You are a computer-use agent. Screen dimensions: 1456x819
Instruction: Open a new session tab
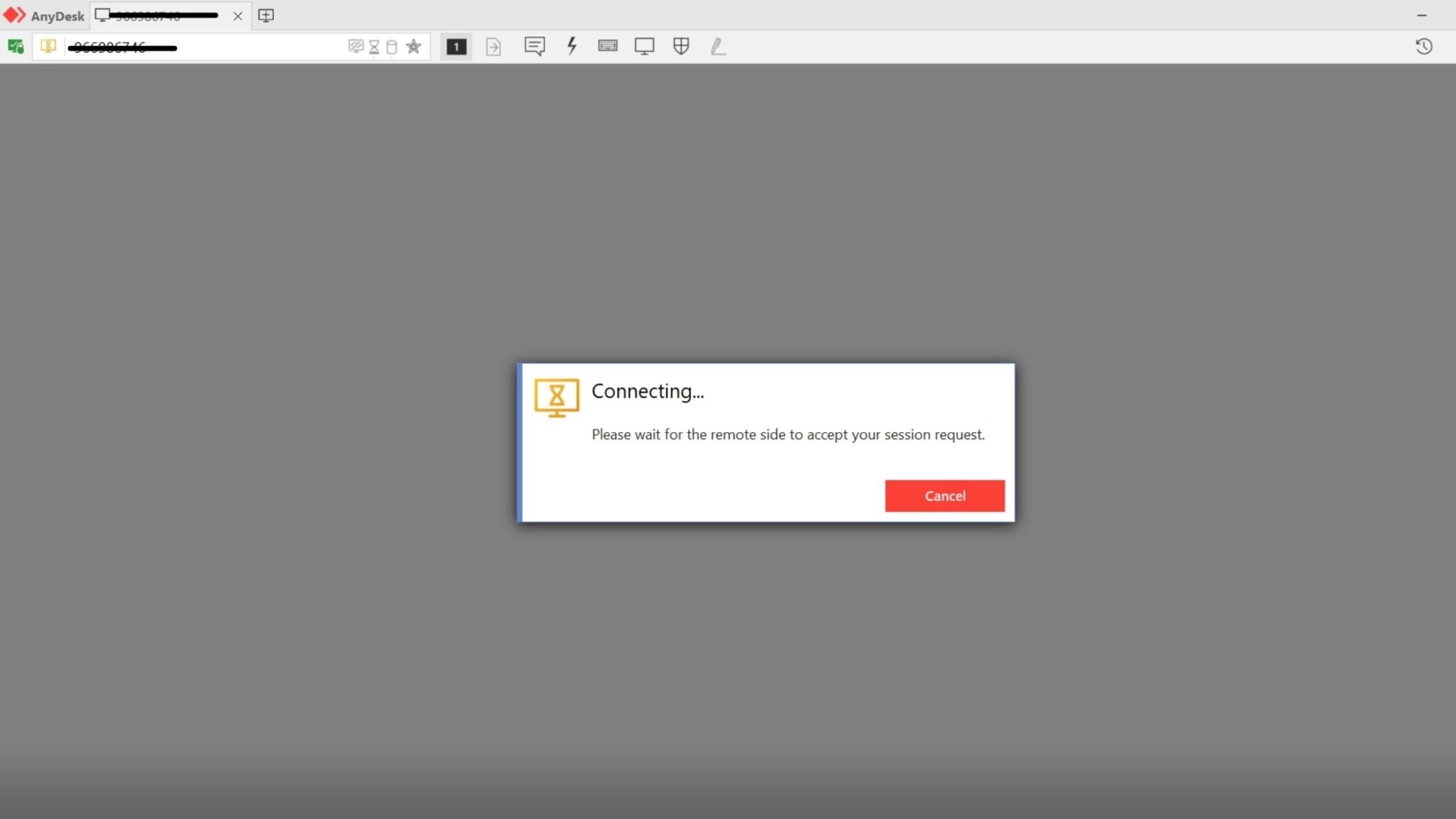[266, 16]
